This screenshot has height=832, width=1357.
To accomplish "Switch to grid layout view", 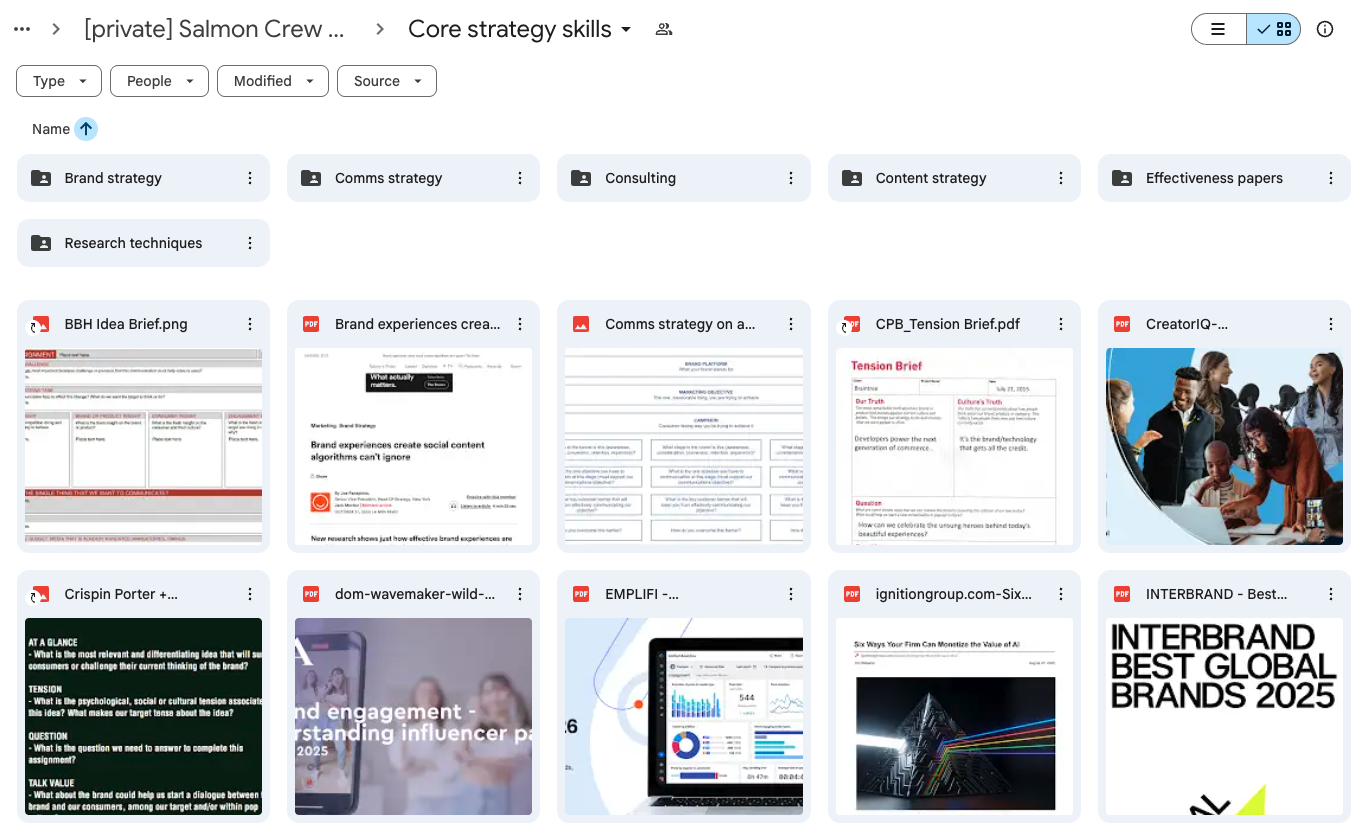I will point(1273,29).
